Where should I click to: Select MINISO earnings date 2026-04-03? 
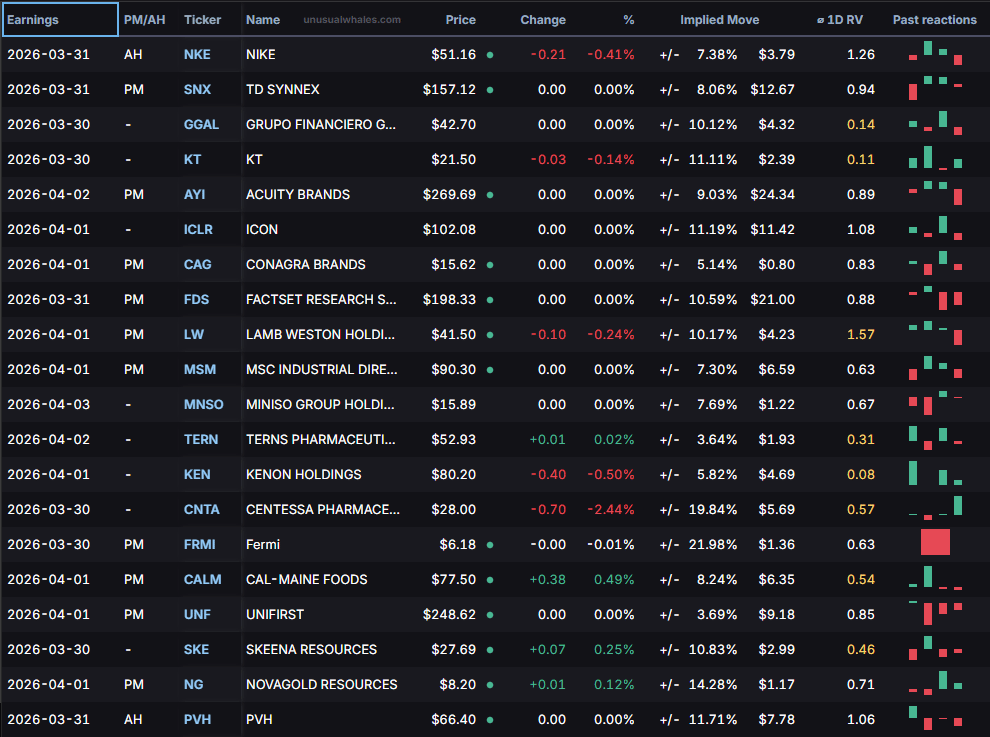49,404
